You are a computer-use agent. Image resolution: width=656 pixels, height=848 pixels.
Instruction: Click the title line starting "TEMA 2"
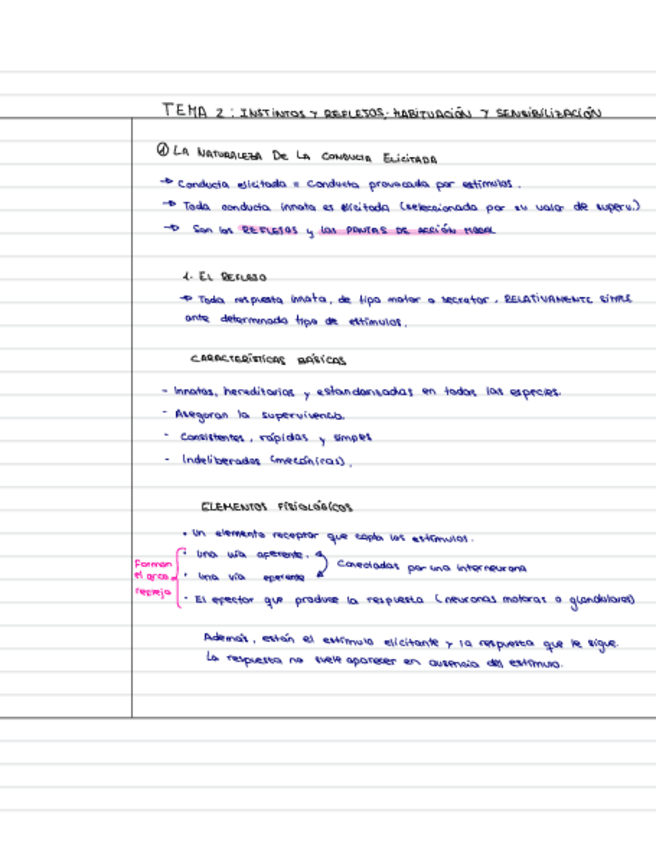click(x=382, y=111)
